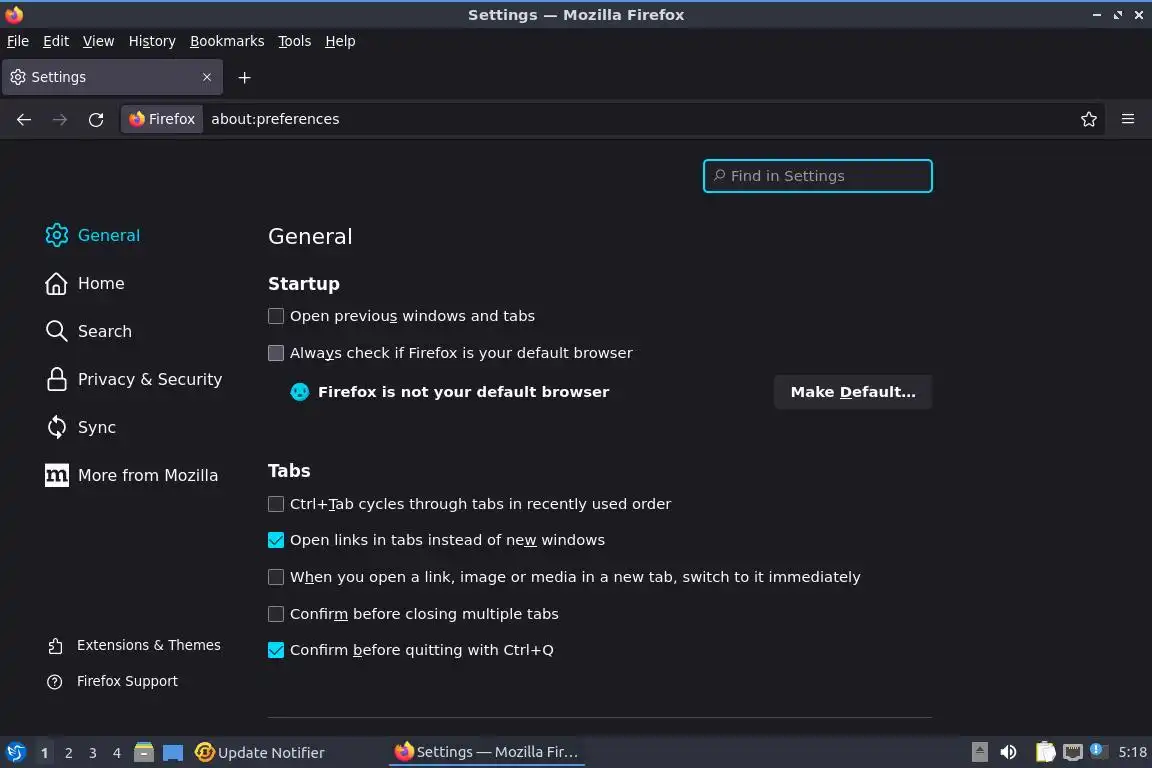Click the notification alert tray icon

1098,750
